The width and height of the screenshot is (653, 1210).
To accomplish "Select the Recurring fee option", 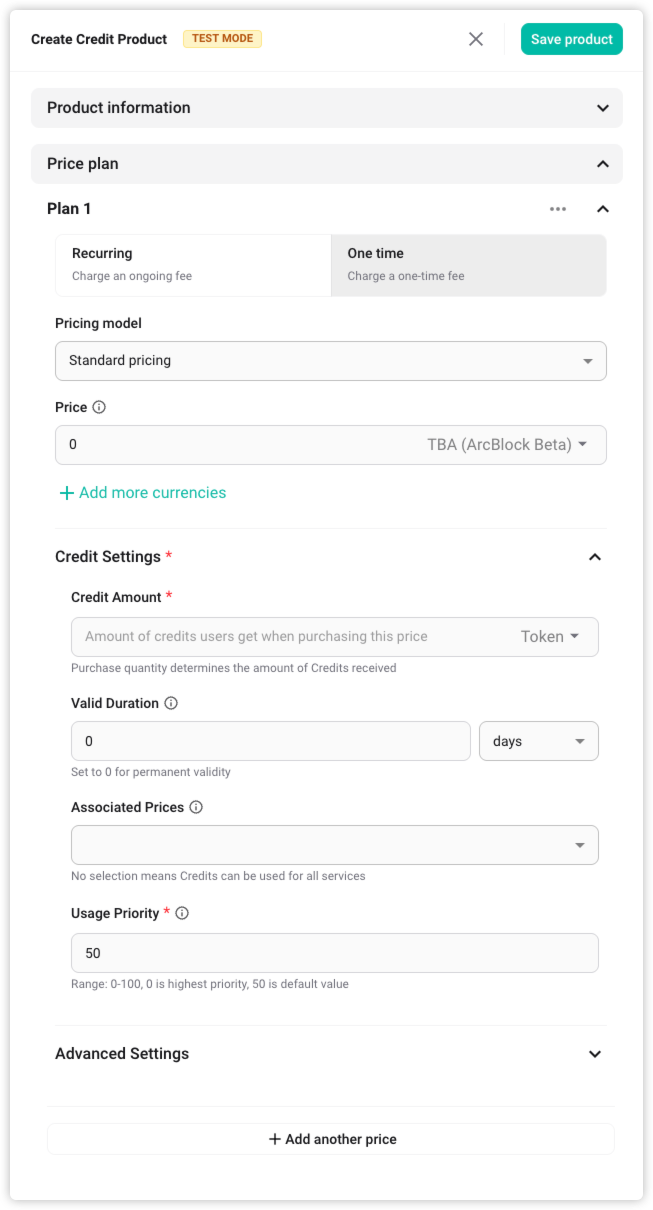I will [x=193, y=265].
